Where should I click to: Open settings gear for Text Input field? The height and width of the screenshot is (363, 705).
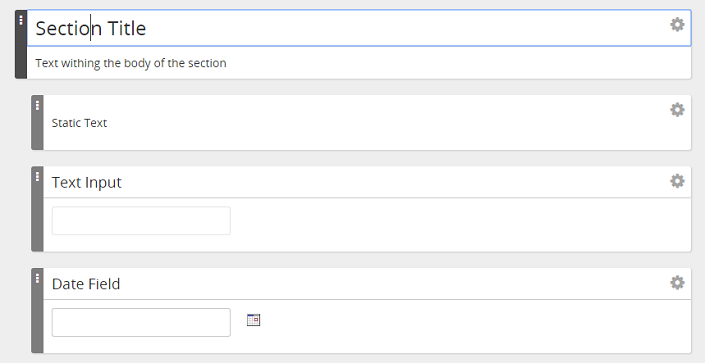point(677,181)
